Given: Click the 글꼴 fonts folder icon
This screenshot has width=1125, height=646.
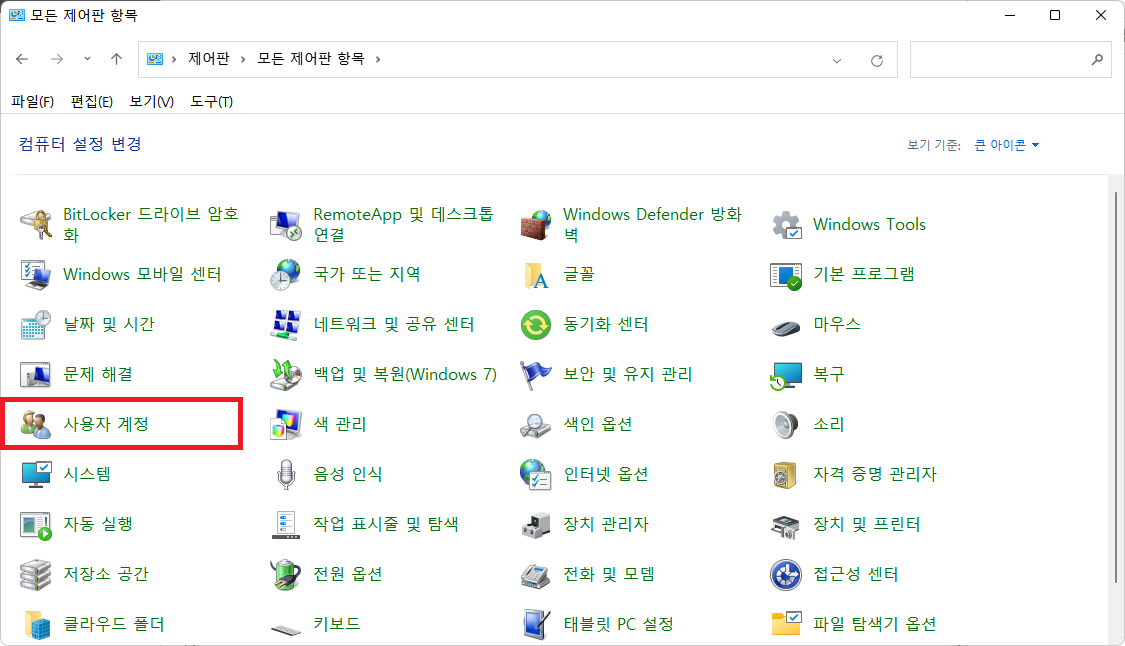Looking at the screenshot, I should (536, 275).
